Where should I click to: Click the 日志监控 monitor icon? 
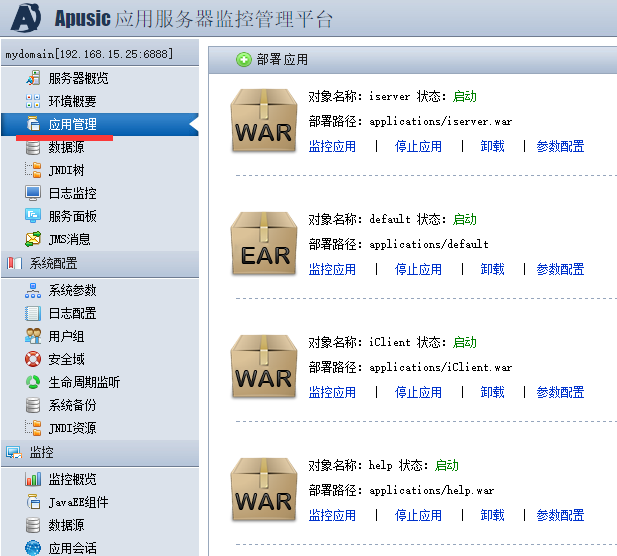pyautogui.click(x=33, y=193)
